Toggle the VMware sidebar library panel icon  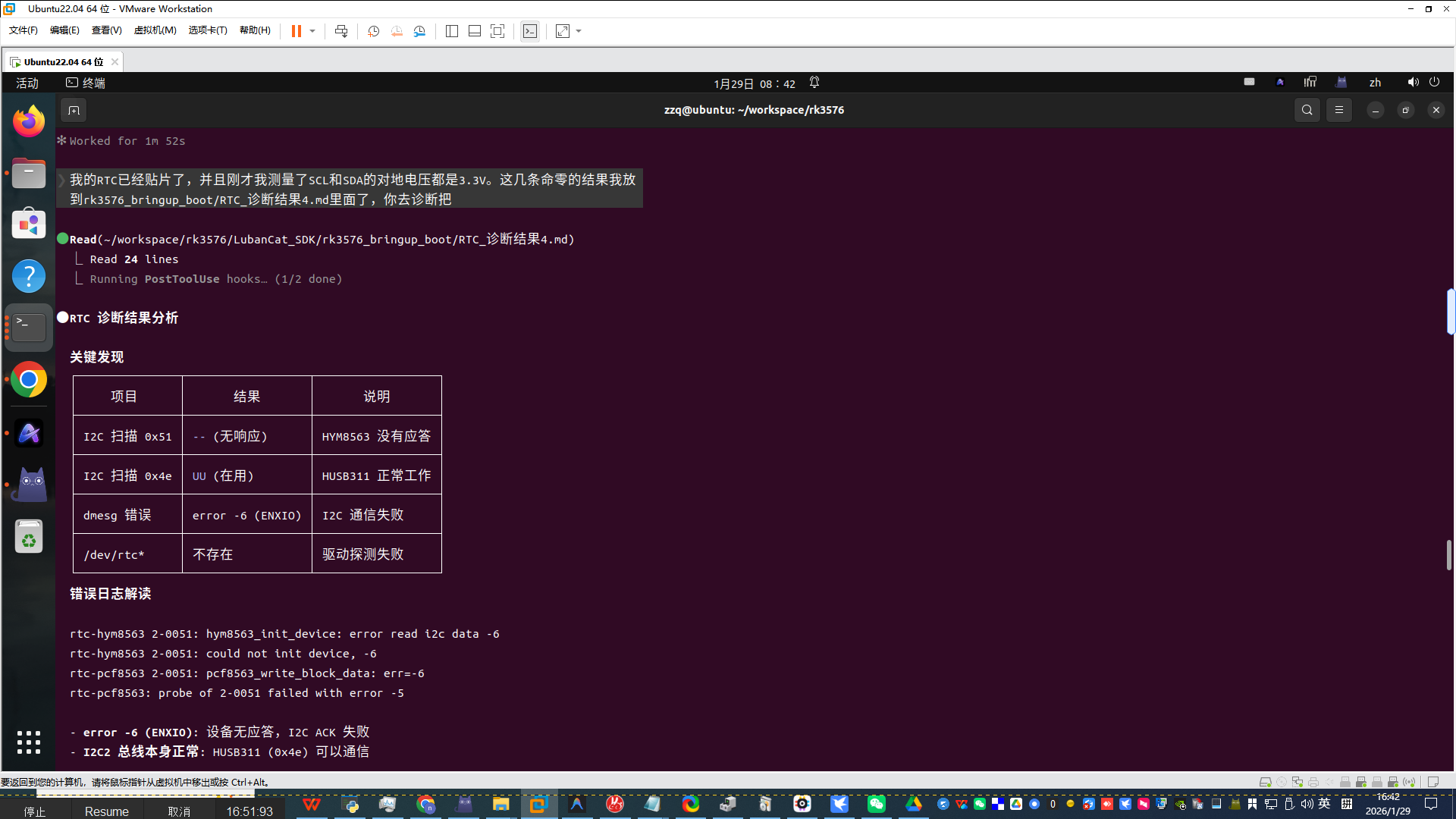click(452, 31)
